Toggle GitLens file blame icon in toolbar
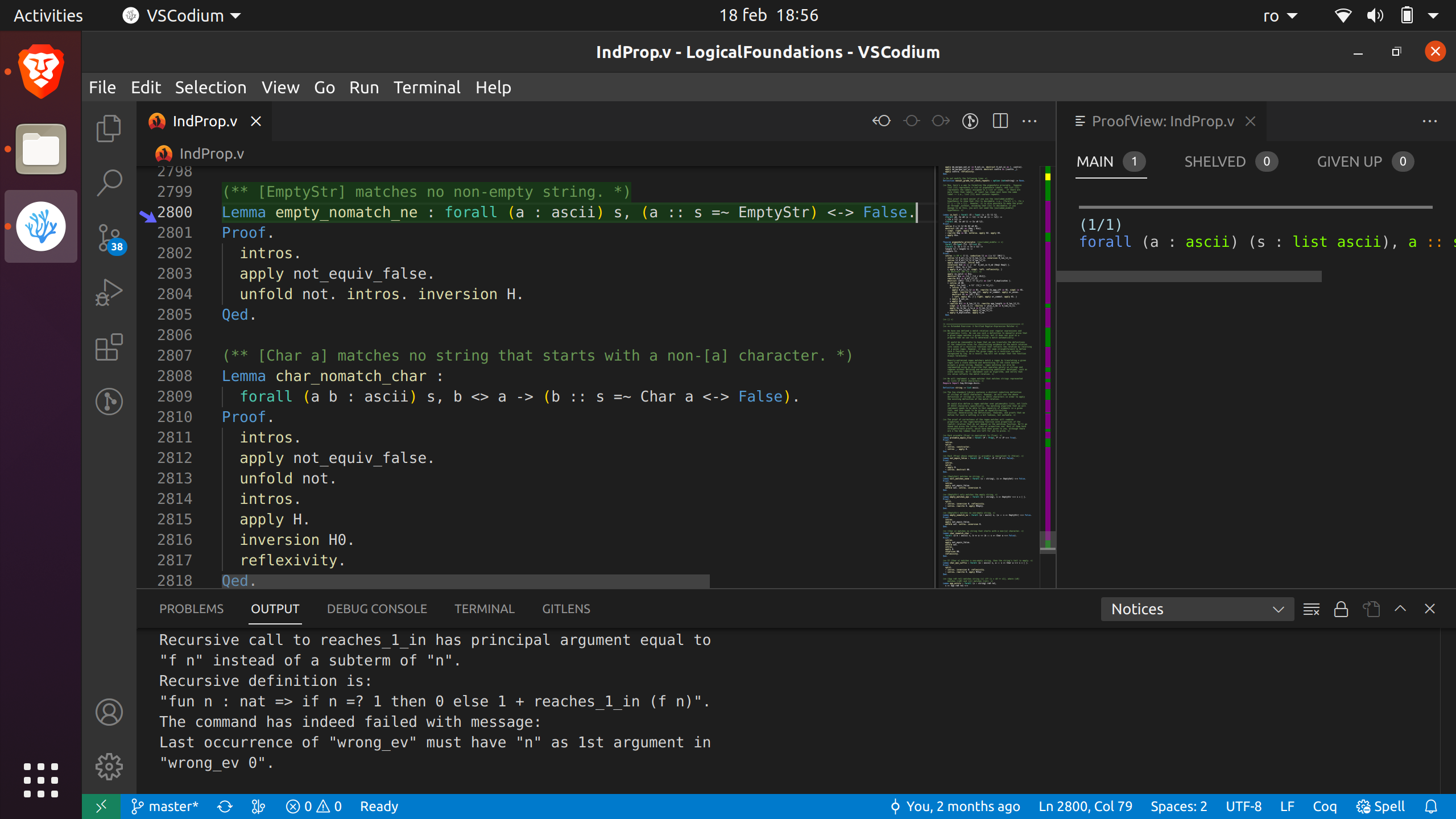The width and height of the screenshot is (1456, 819). (970, 121)
